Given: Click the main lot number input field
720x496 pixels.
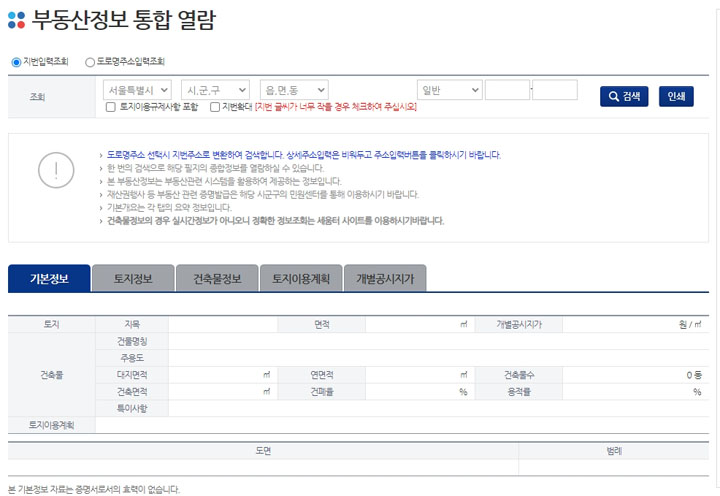Looking at the screenshot, I should tap(507, 90).
